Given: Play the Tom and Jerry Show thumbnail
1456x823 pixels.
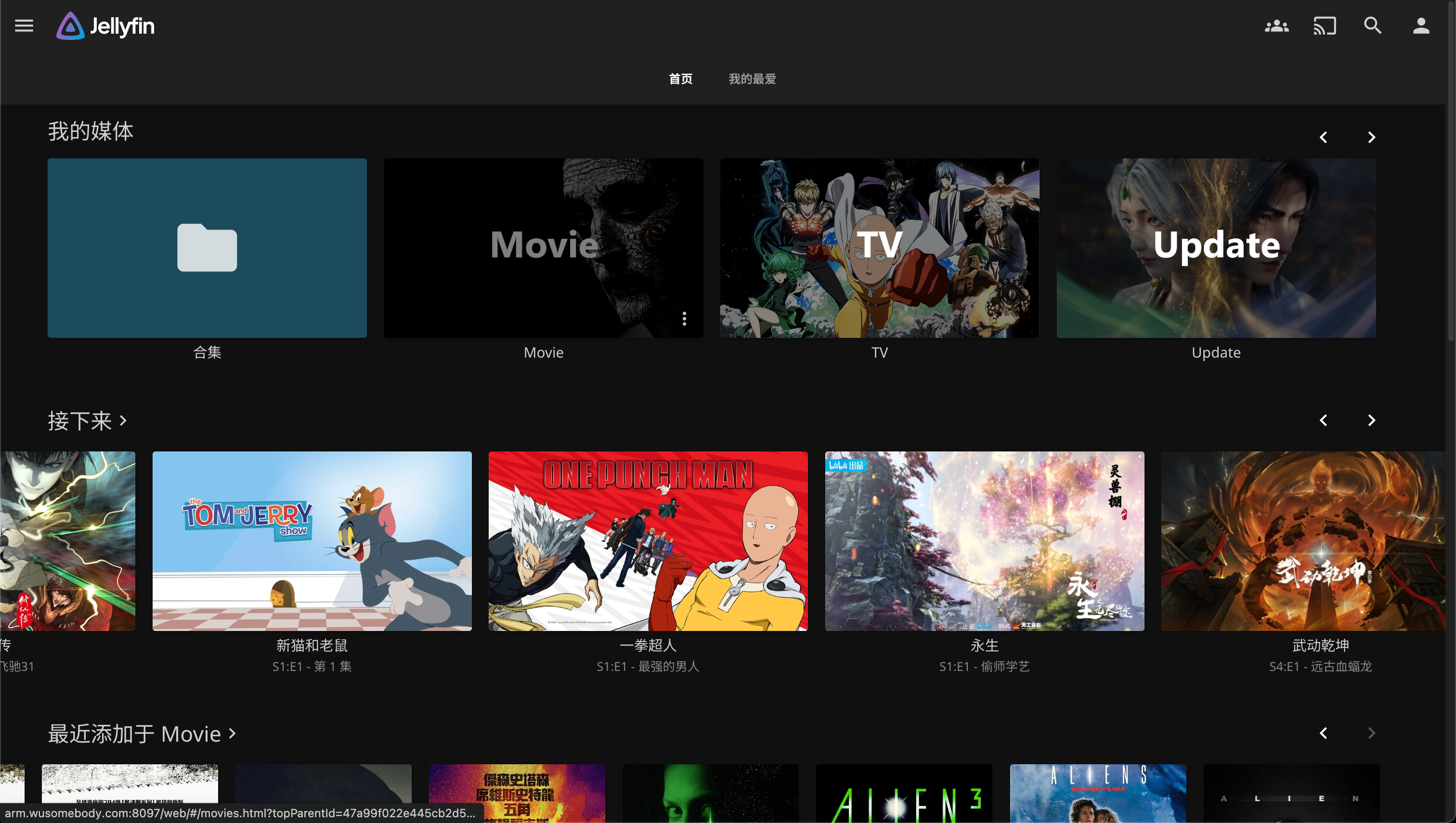Looking at the screenshot, I should [312, 541].
